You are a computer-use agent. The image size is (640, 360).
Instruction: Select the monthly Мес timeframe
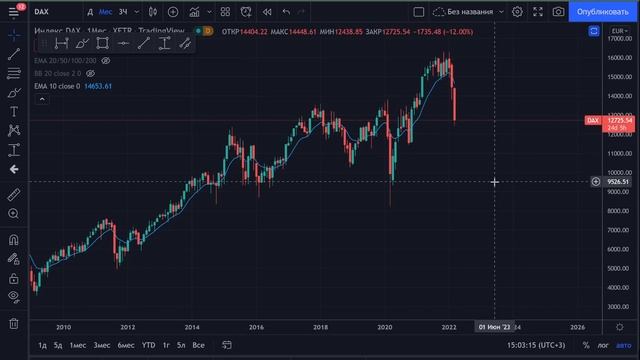pyautogui.click(x=105, y=12)
